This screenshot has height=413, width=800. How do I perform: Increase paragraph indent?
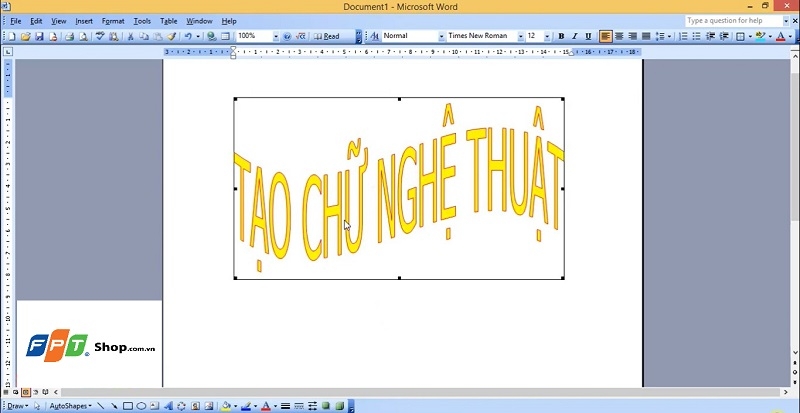click(723, 36)
